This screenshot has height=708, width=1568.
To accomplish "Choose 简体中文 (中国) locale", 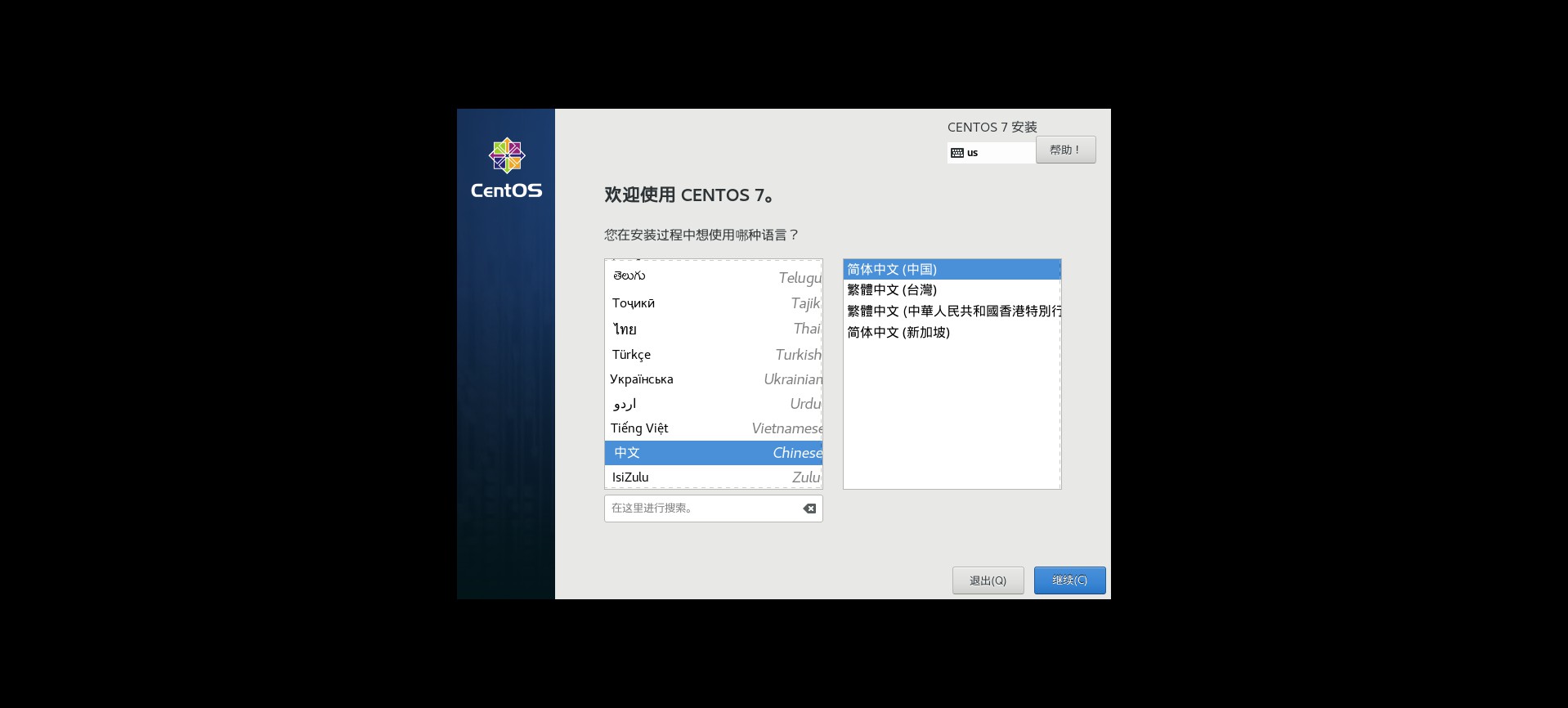I will [952, 269].
